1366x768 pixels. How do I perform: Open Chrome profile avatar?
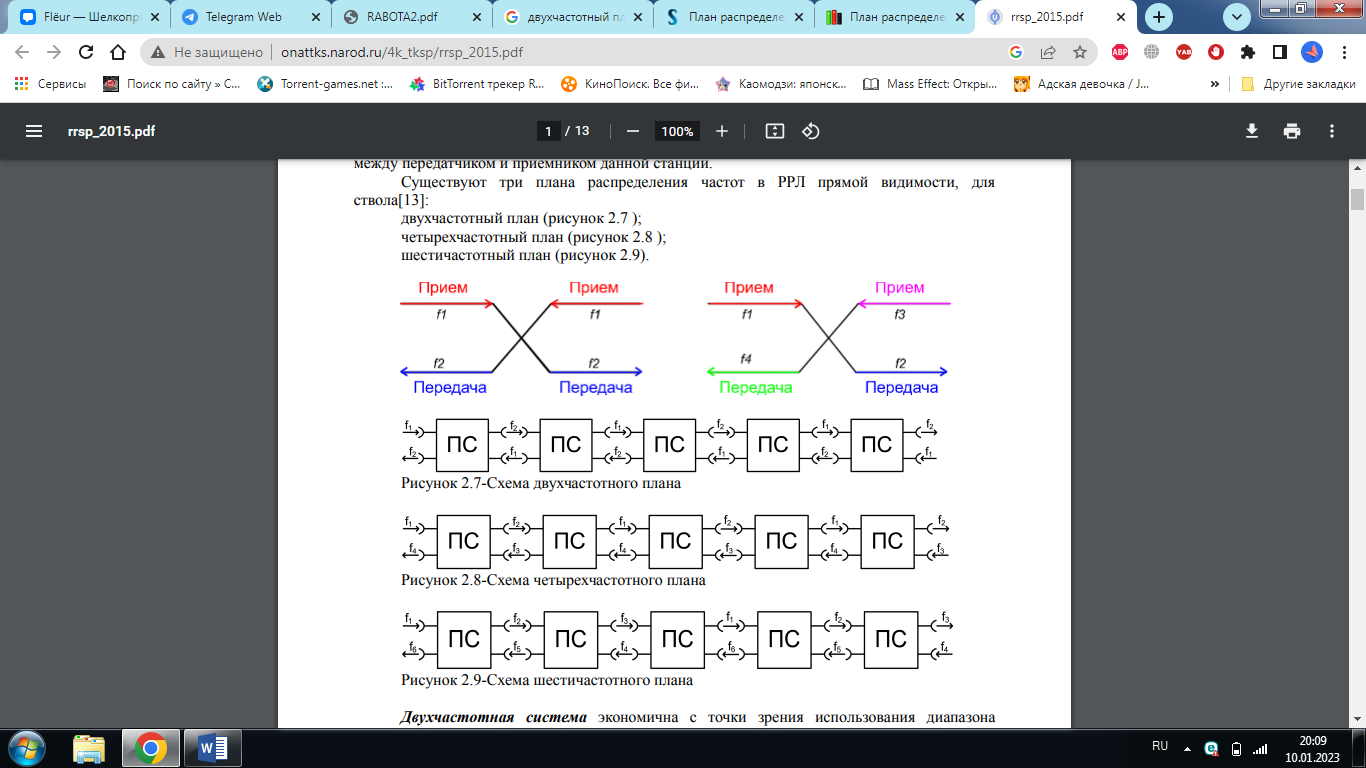pyautogui.click(x=1311, y=53)
